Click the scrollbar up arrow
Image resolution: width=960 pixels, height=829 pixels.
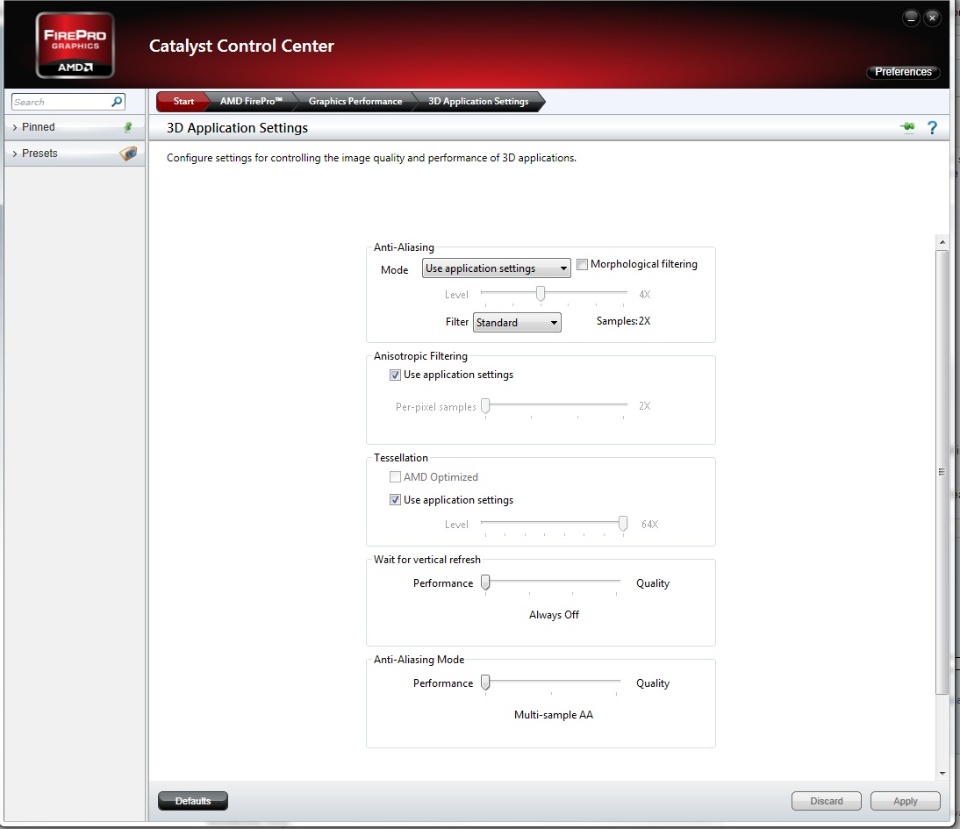(x=942, y=242)
